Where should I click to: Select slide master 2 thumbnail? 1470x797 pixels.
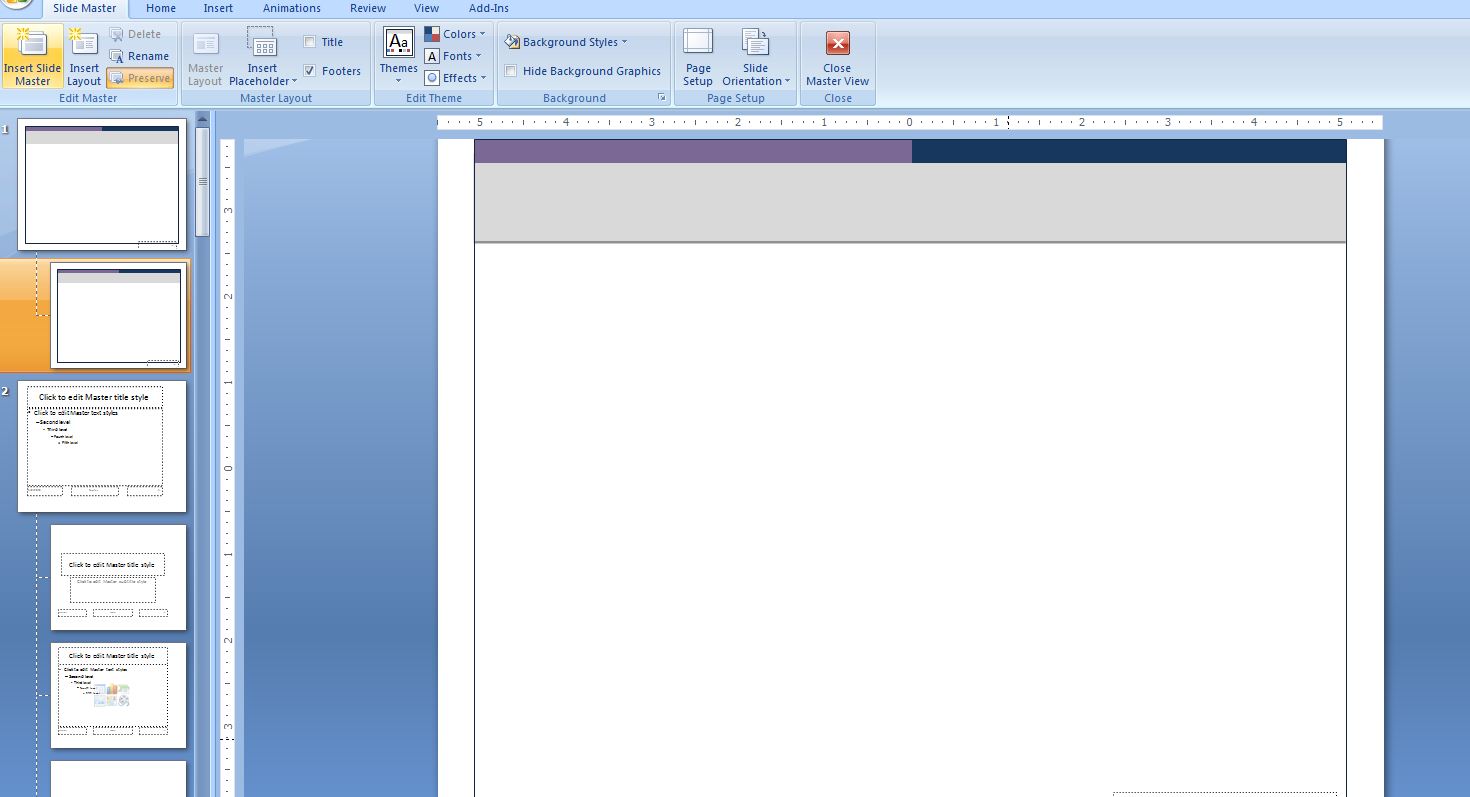(102, 446)
